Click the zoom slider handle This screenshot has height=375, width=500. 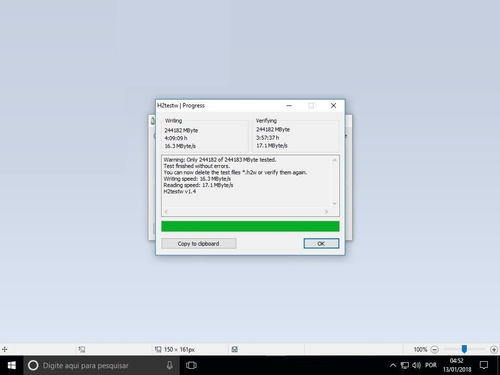click(464, 349)
